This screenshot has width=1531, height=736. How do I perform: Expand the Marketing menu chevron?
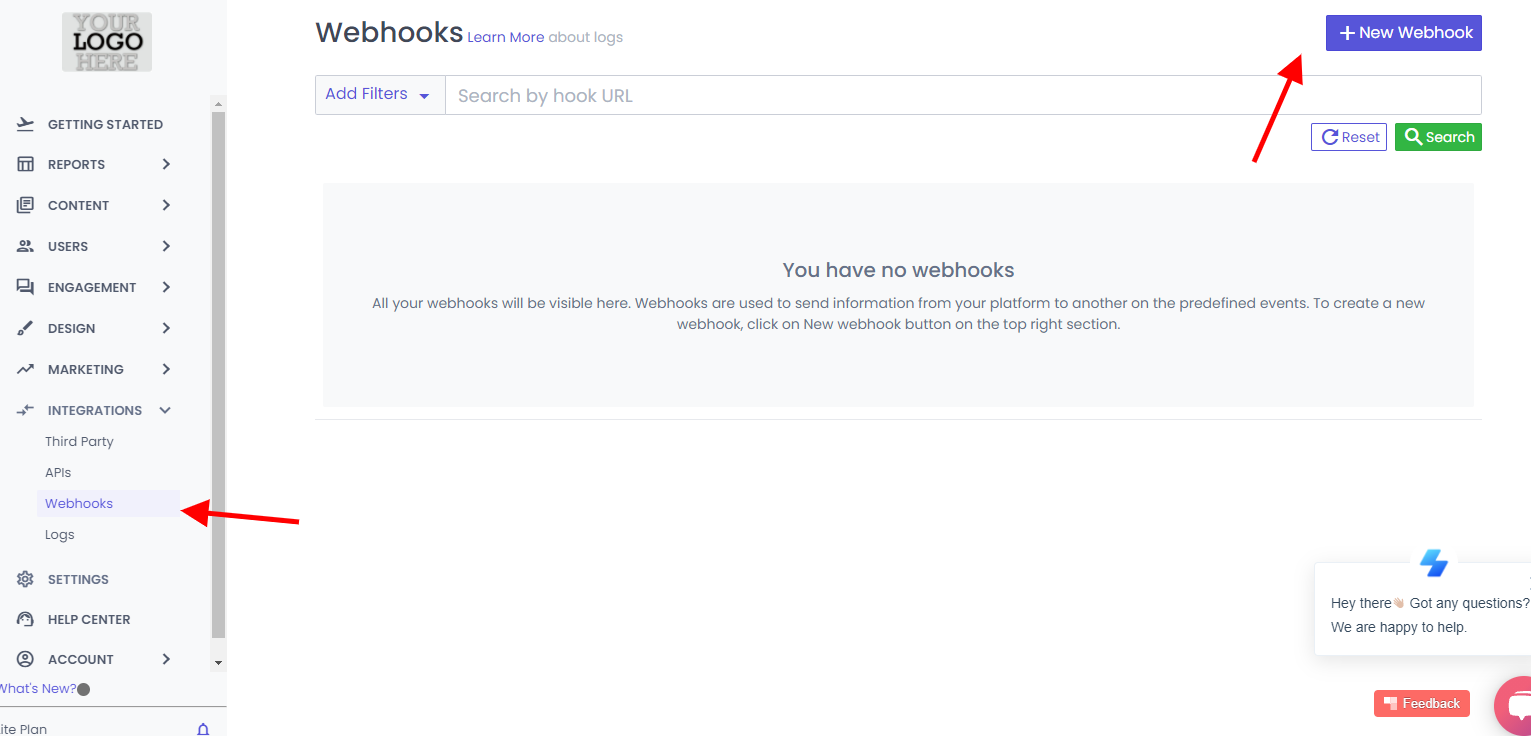(x=166, y=369)
